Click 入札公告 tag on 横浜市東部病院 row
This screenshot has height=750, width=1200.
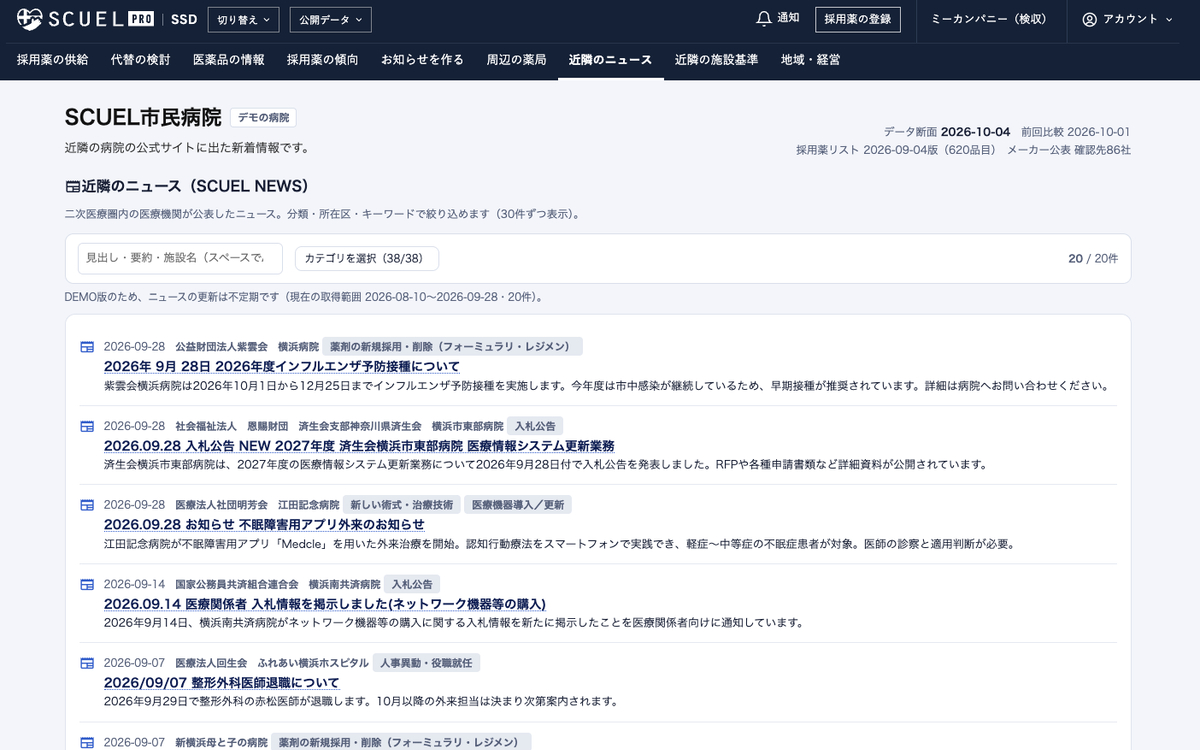coord(535,425)
